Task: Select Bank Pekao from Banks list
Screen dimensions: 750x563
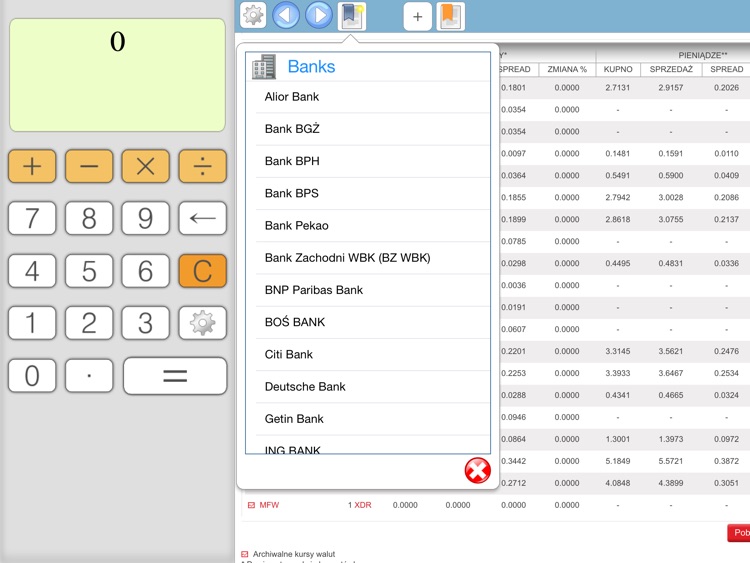Action: click(368, 226)
